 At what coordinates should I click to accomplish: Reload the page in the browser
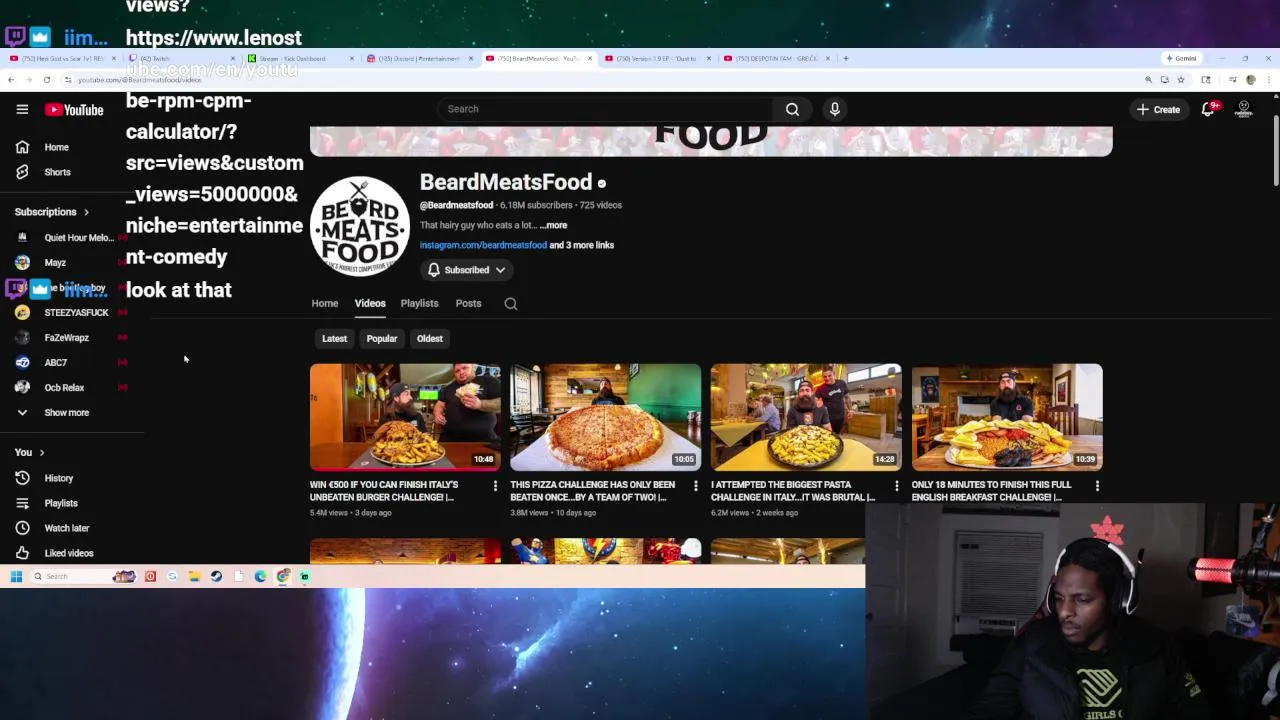(46, 80)
